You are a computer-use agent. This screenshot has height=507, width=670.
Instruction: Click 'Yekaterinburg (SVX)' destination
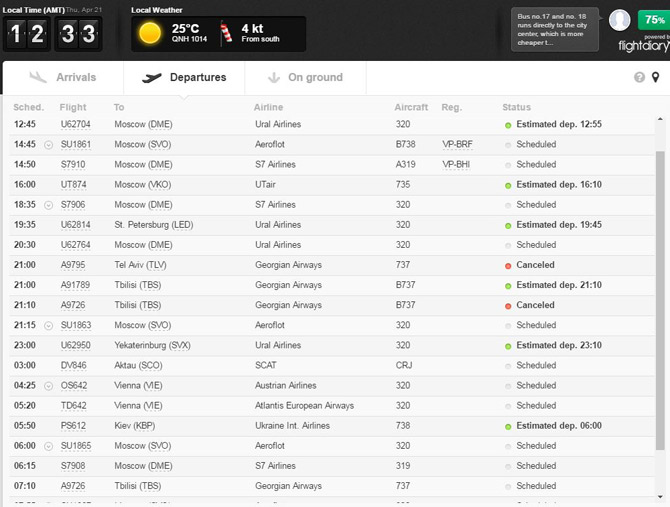coord(152,345)
